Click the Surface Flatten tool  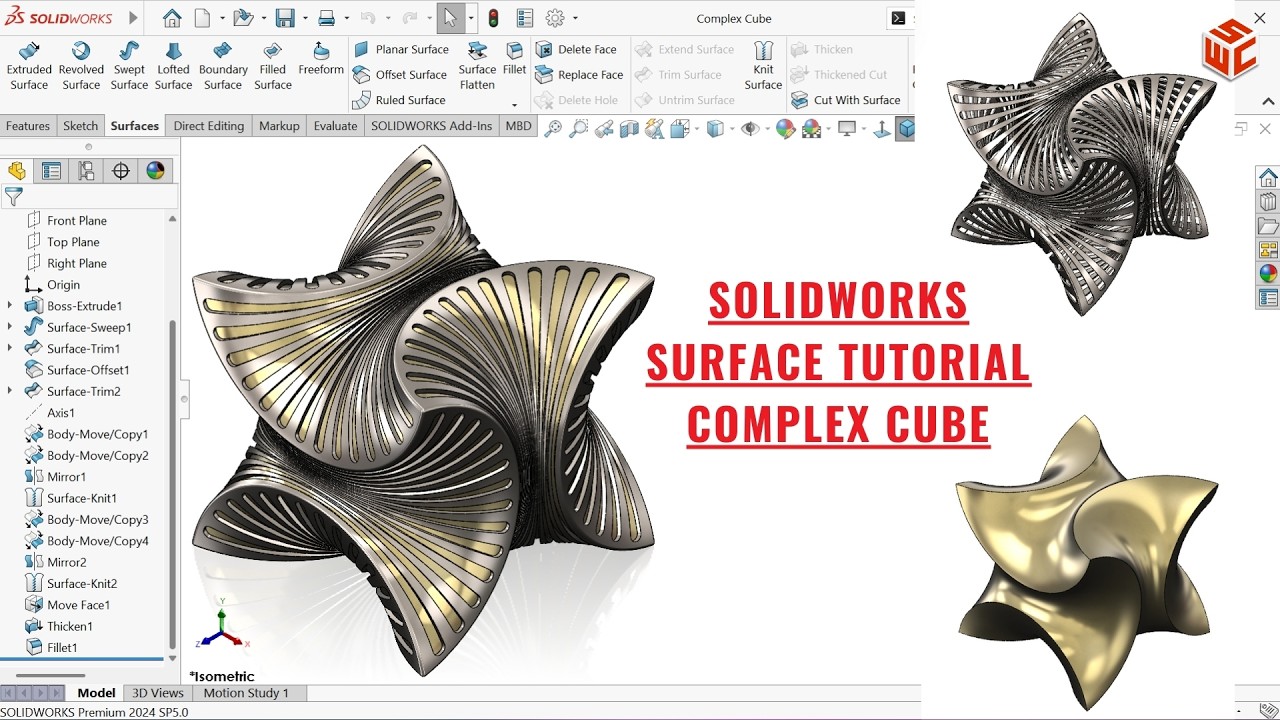(477, 66)
